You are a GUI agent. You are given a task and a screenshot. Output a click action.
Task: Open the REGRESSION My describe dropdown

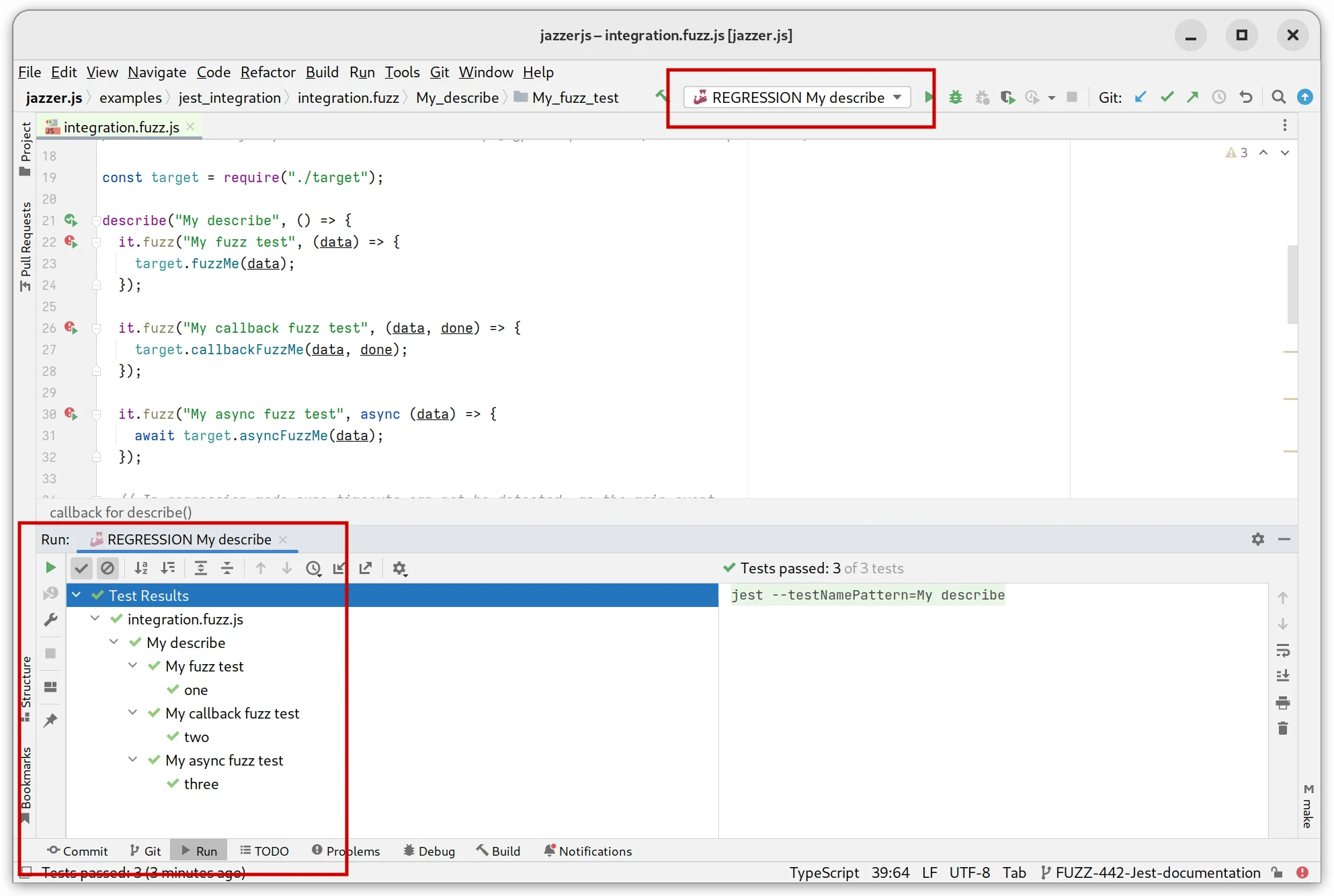tap(899, 96)
